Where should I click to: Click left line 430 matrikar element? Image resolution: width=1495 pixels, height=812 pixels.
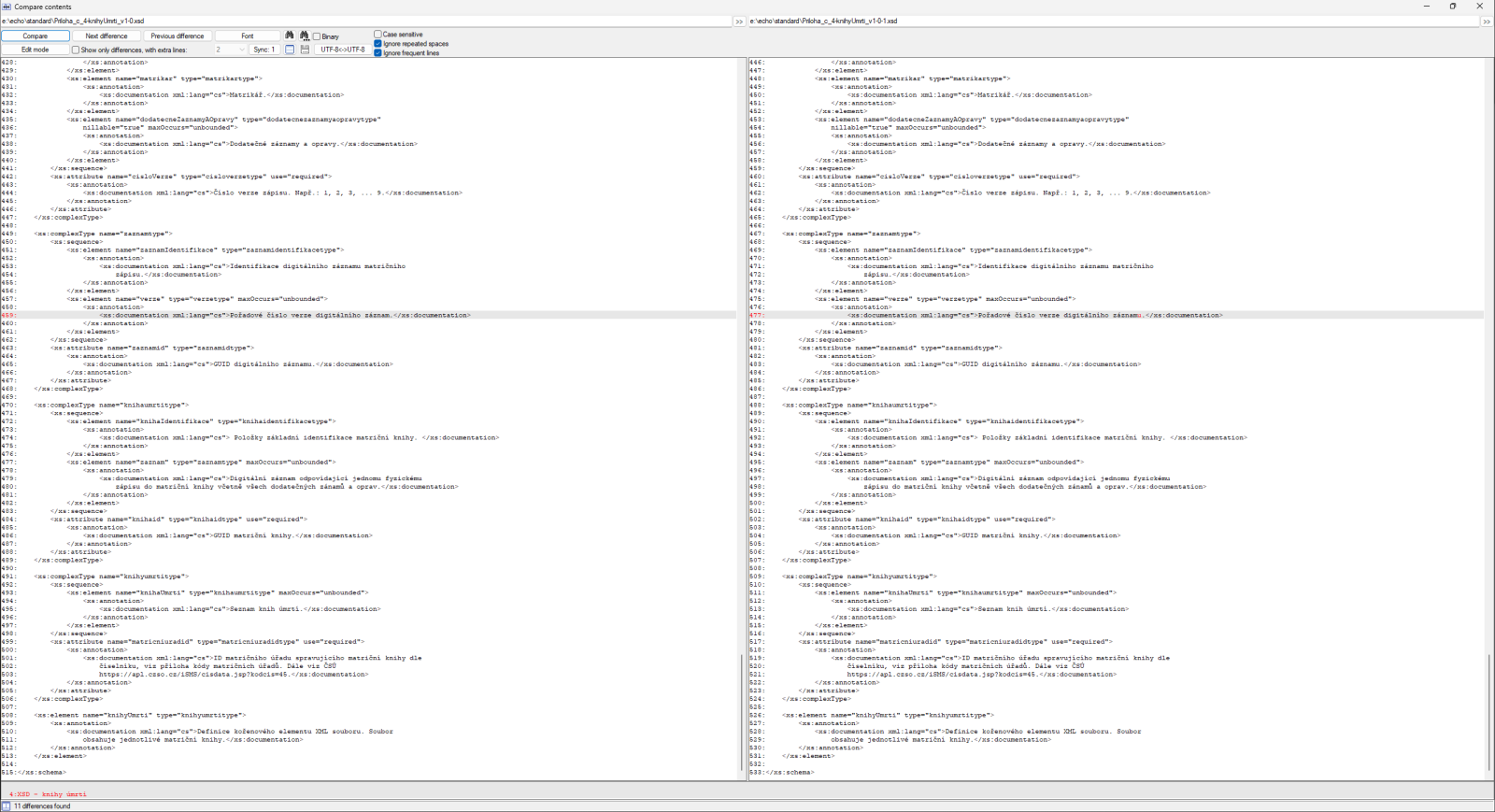tap(164, 78)
